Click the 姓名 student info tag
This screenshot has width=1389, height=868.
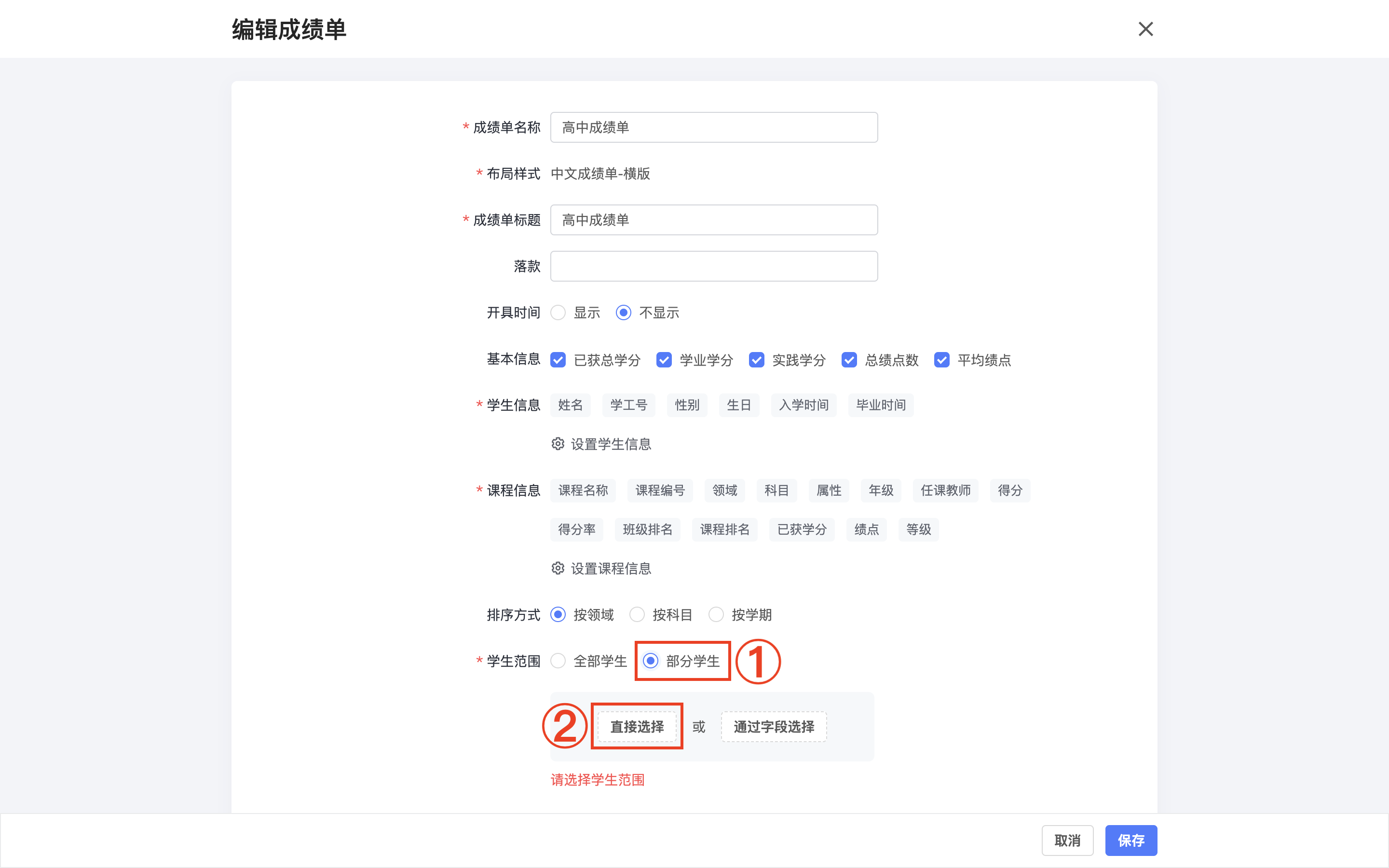571,405
